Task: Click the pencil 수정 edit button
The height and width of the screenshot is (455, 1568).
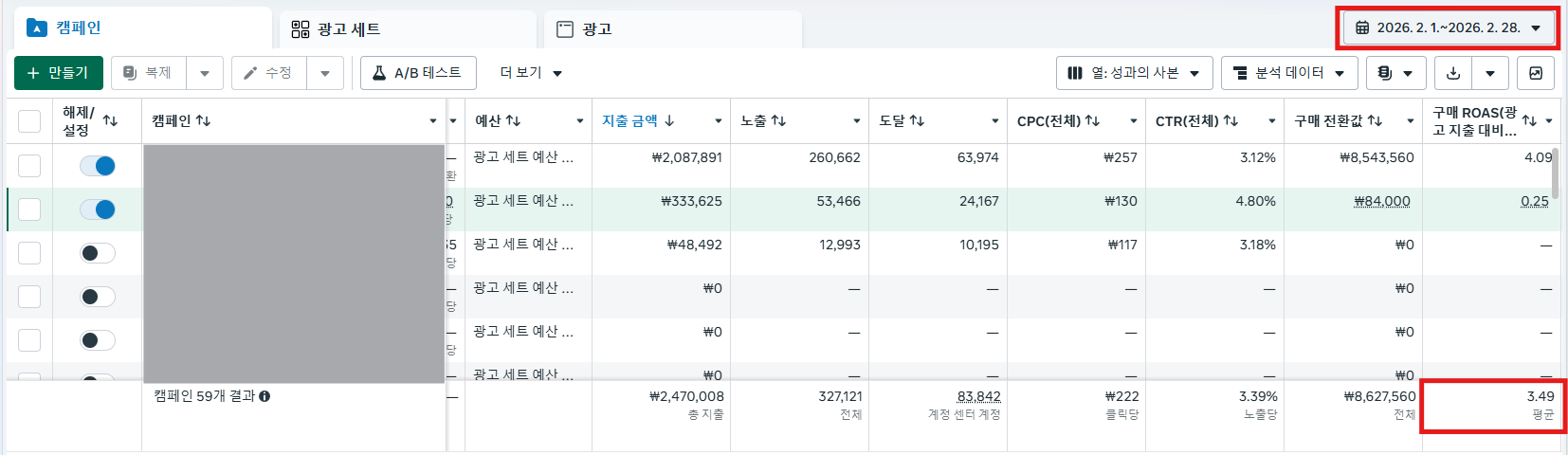Action: [268, 73]
